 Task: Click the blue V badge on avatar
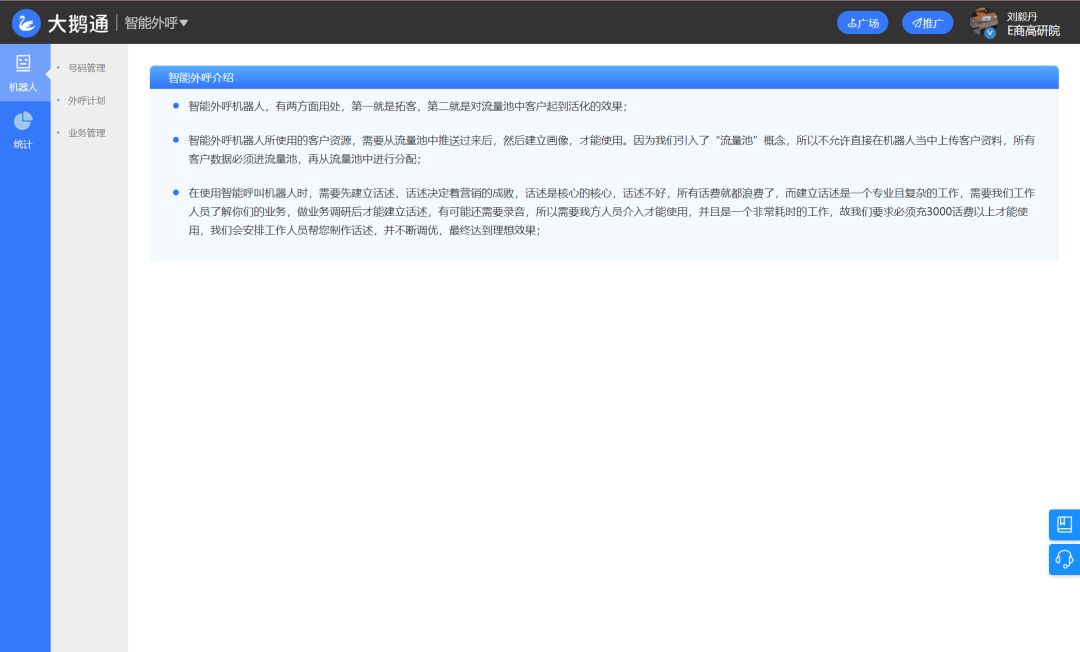(x=987, y=31)
